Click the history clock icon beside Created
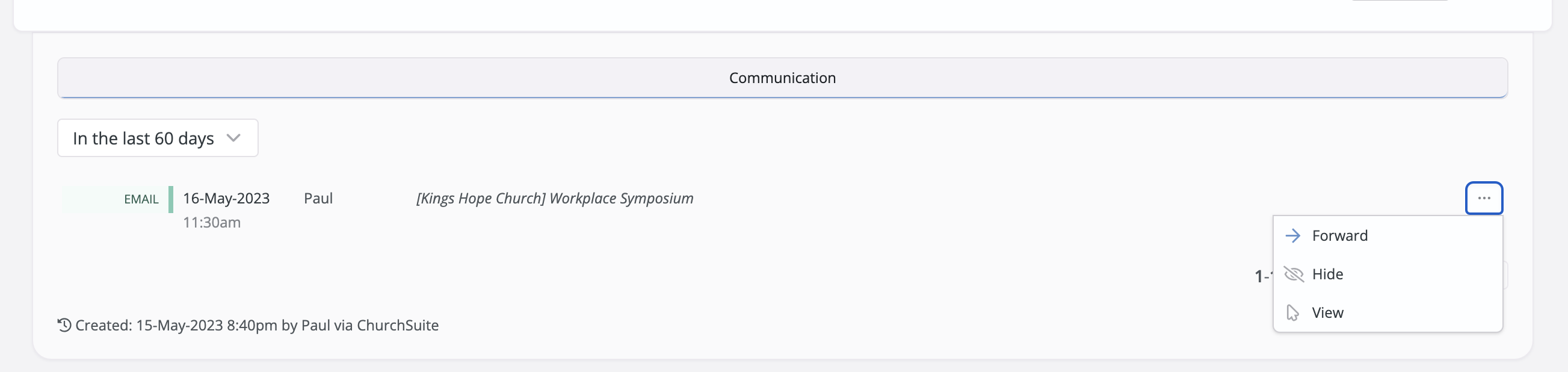 64,325
